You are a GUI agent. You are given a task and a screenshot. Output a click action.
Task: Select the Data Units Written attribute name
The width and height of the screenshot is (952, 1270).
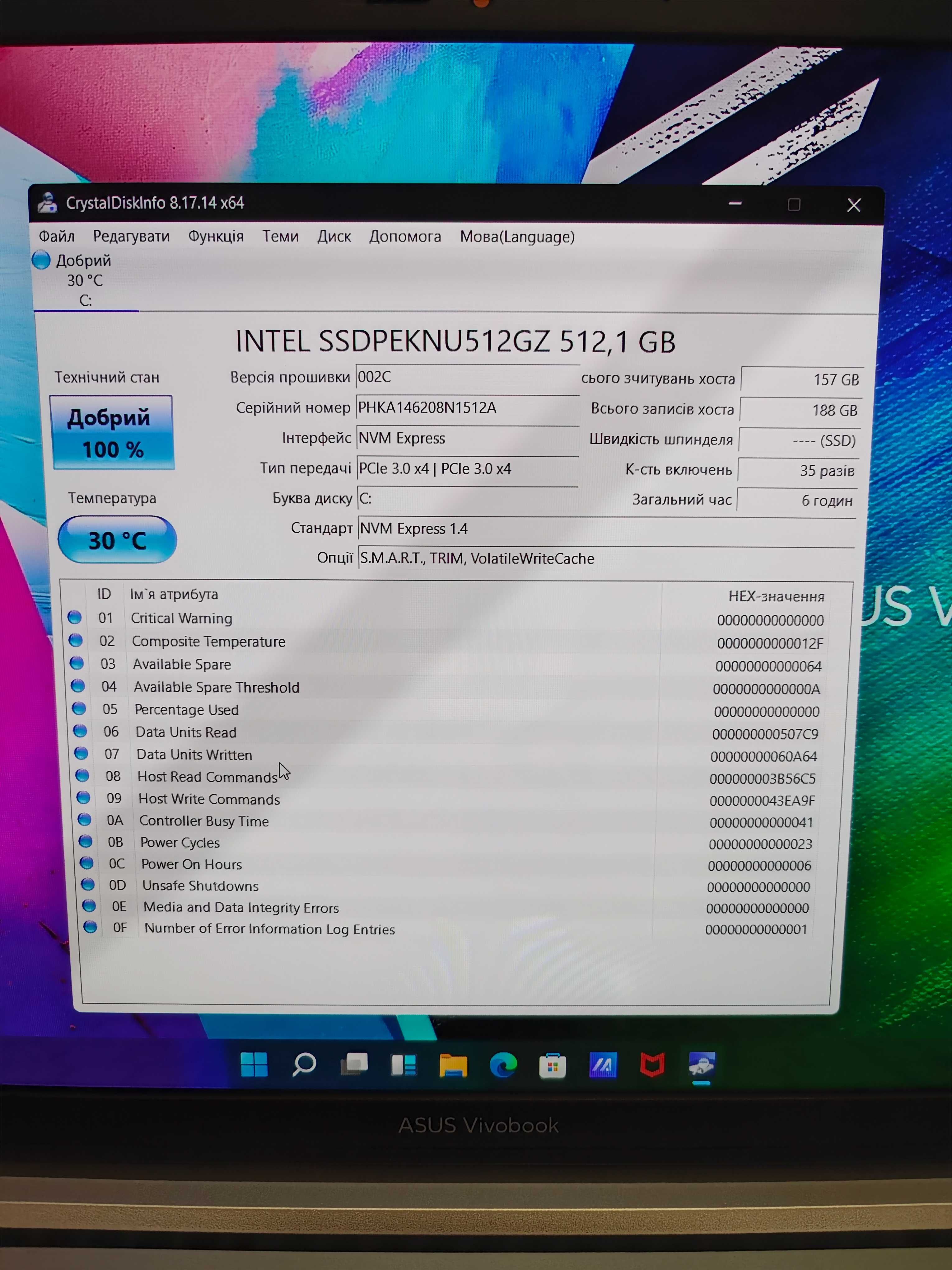194,755
